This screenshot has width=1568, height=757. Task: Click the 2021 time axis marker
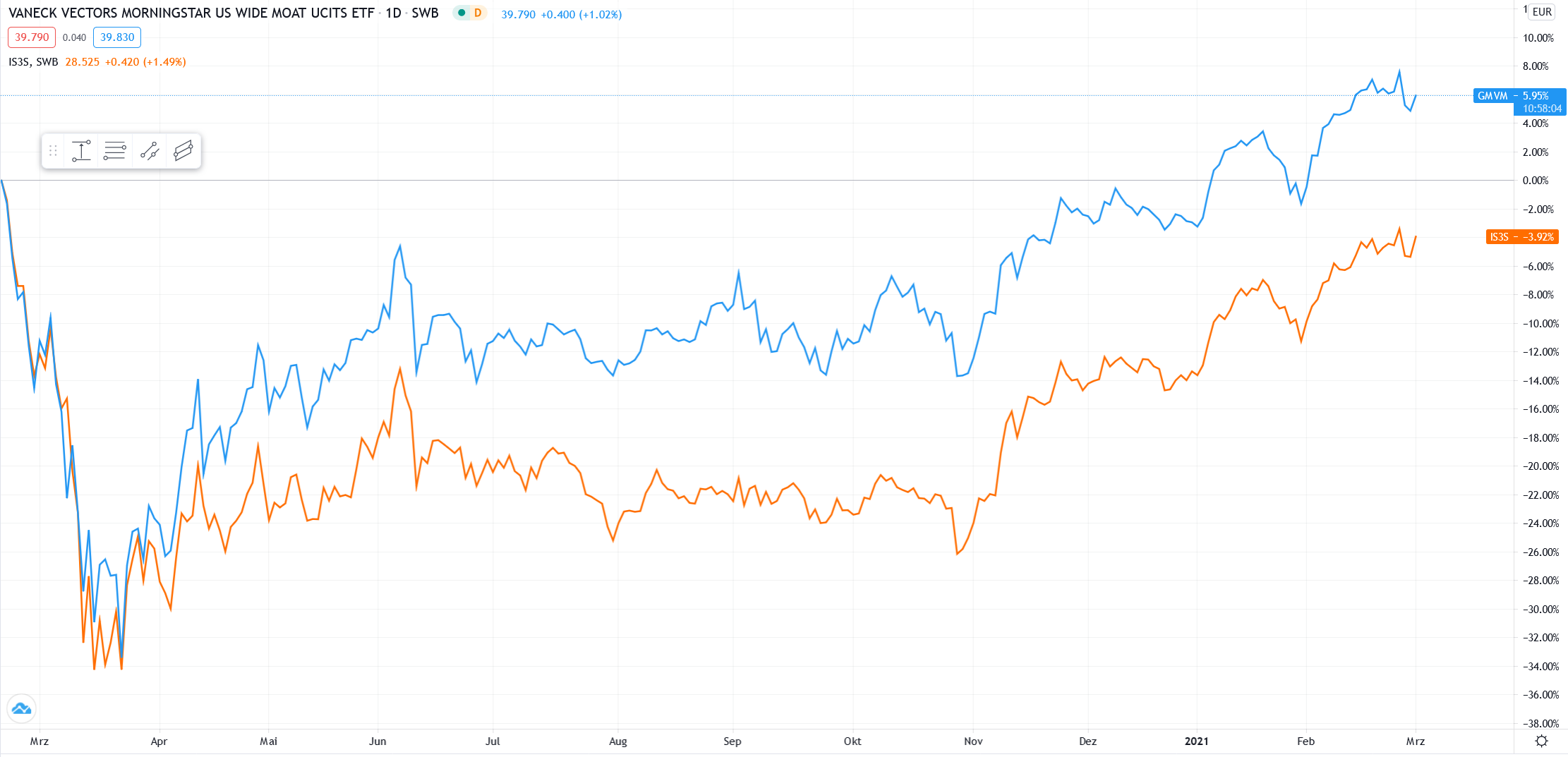(x=1196, y=741)
